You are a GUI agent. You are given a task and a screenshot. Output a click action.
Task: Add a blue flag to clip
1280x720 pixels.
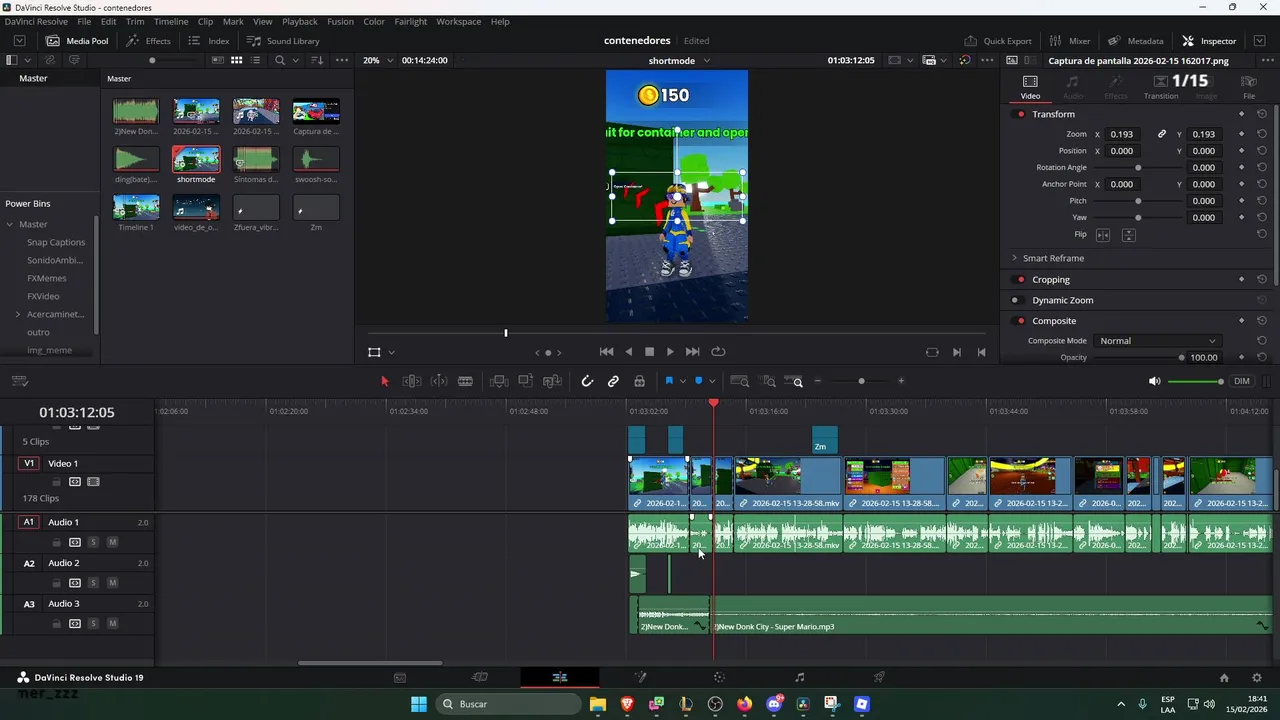click(669, 381)
